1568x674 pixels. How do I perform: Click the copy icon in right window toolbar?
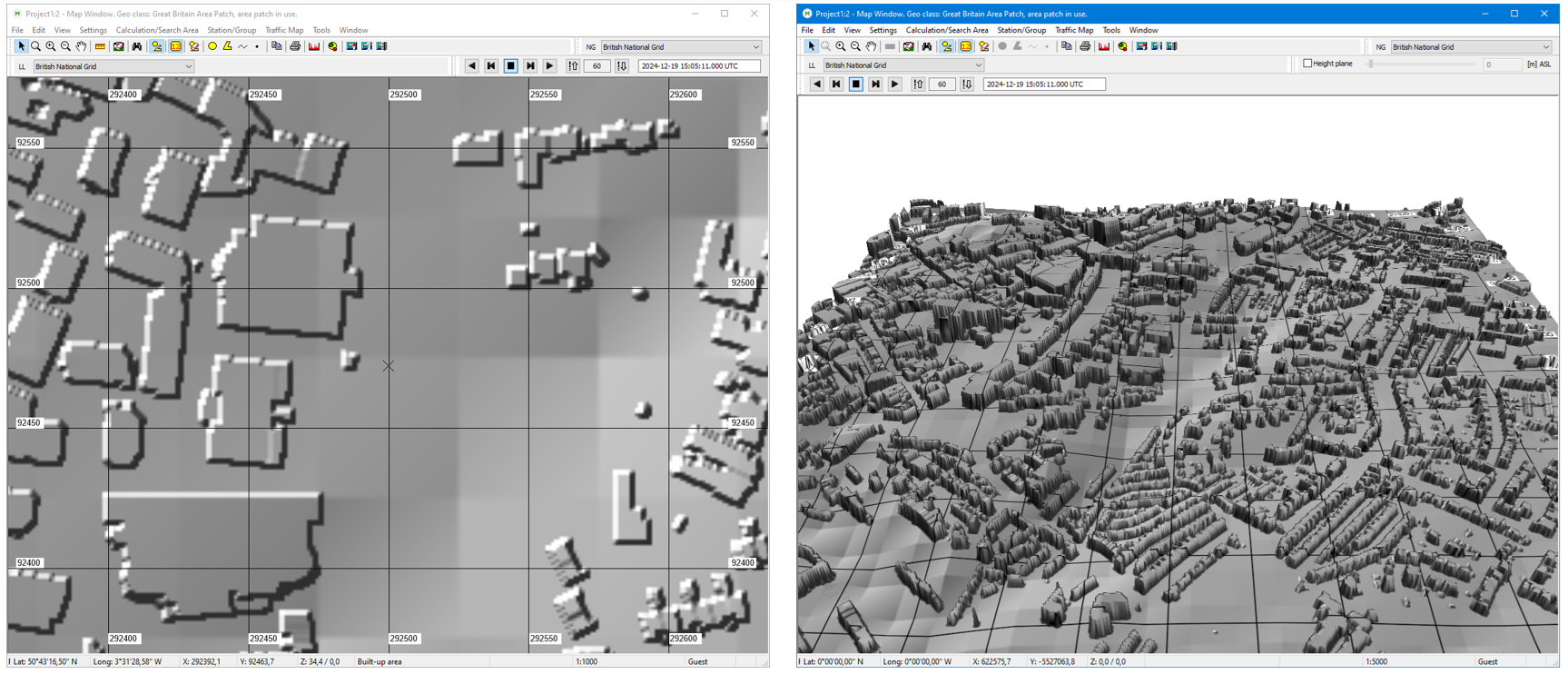(x=1066, y=46)
